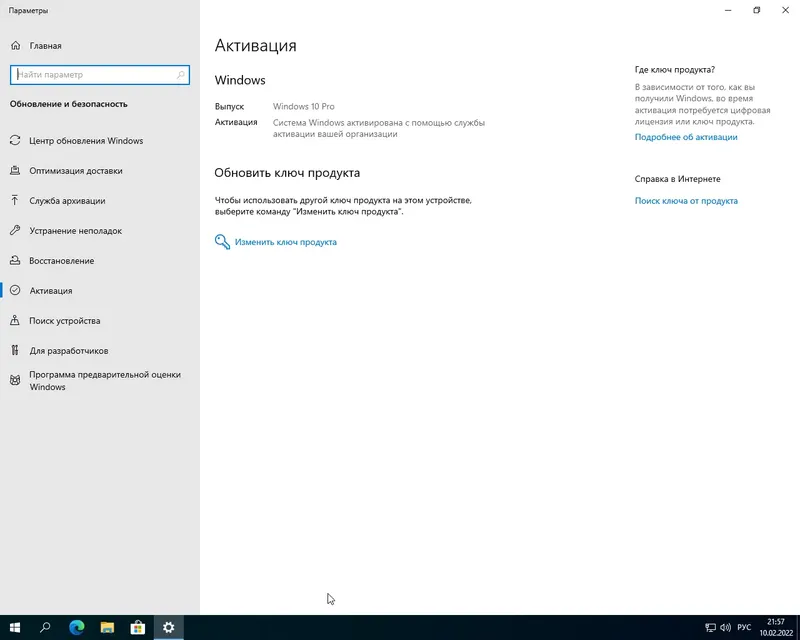Launch Microsoft Edge from the taskbar
This screenshot has height=640, width=800.
point(77,627)
